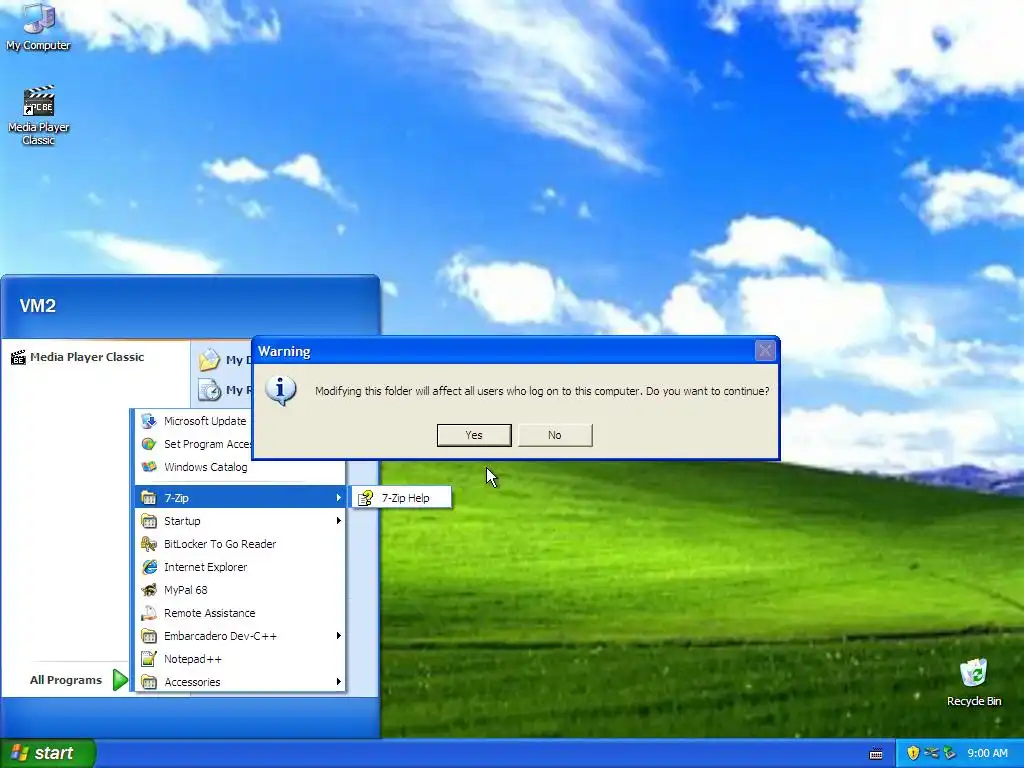This screenshot has width=1024, height=768.
Task: Open Microsoft Update from All Programs
Action: click(204, 421)
